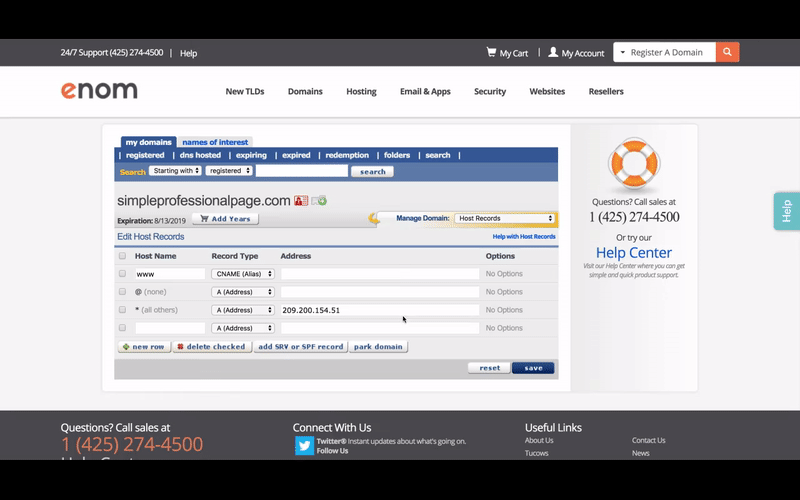
Task: Expand the CNAME (Alias) record type dropdown
Action: click(x=242, y=273)
